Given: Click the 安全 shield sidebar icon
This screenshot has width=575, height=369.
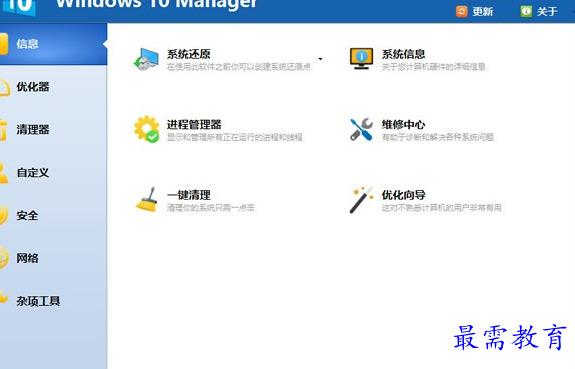Looking at the screenshot, I should click(x=4, y=216).
